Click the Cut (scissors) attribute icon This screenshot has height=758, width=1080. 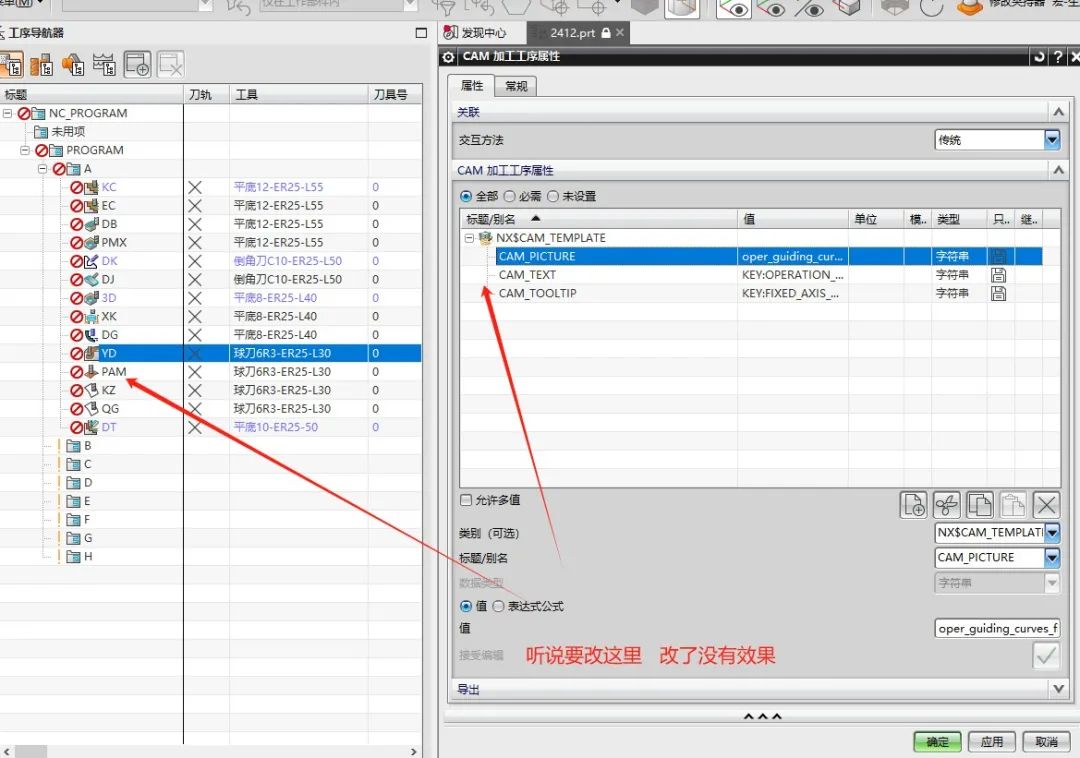click(946, 505)
